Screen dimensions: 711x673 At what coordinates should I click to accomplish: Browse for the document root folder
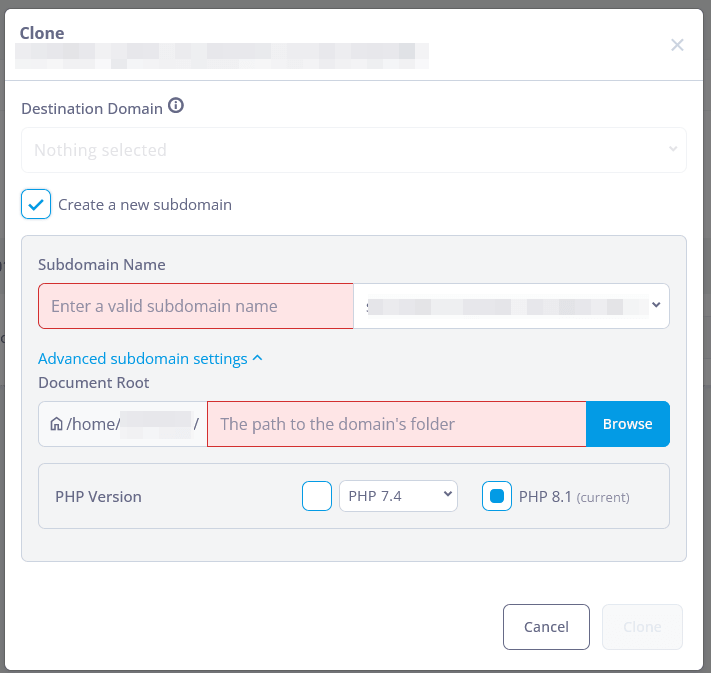coord(628,424)
